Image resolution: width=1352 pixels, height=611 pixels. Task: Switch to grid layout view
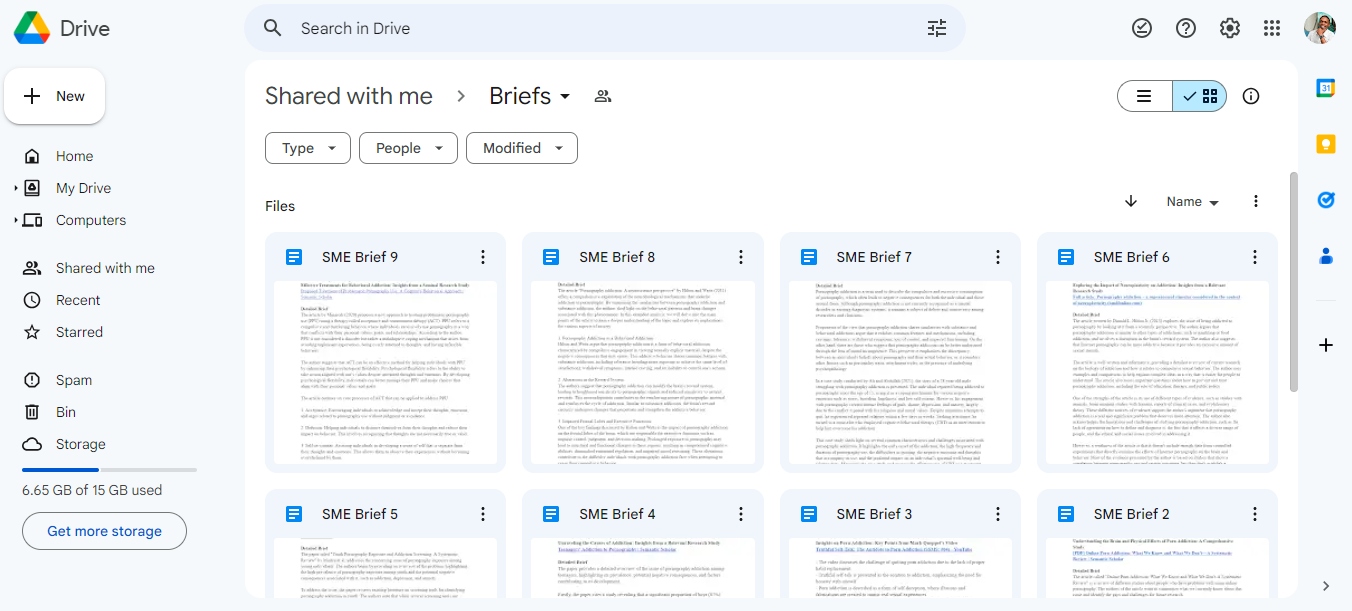[x=1200, y=96]
